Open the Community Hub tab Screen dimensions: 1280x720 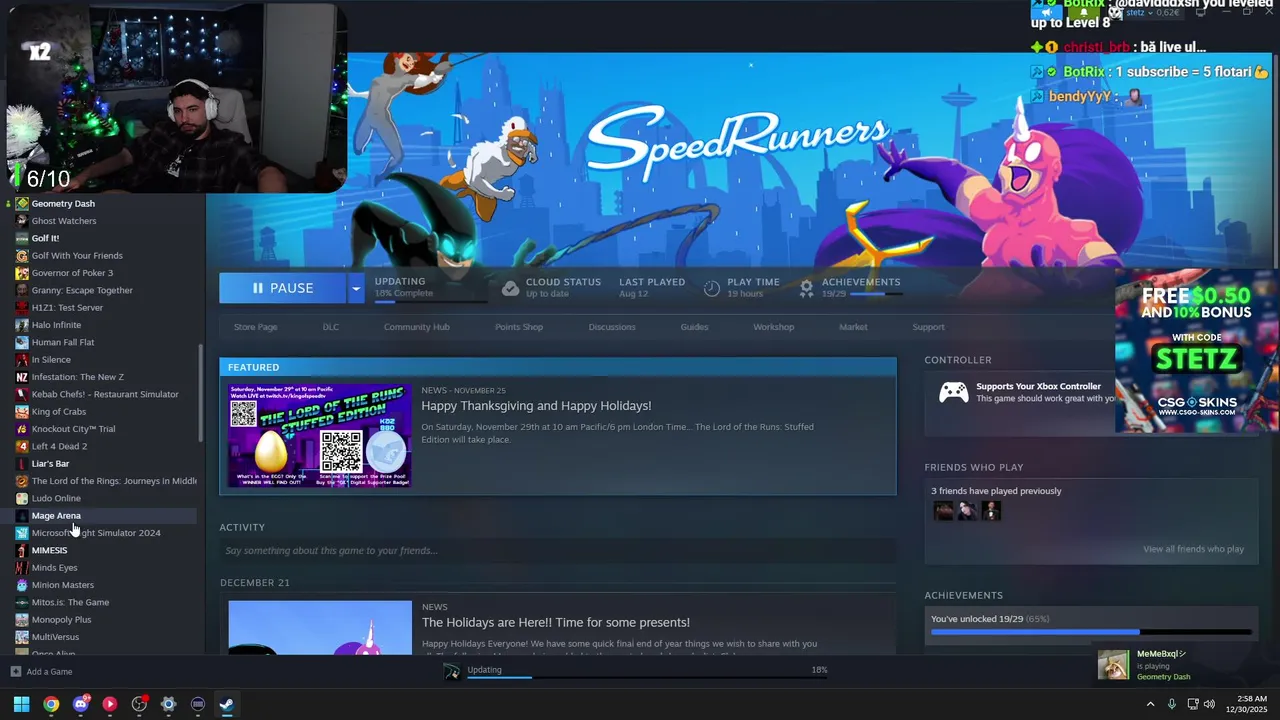coord(417,327)
